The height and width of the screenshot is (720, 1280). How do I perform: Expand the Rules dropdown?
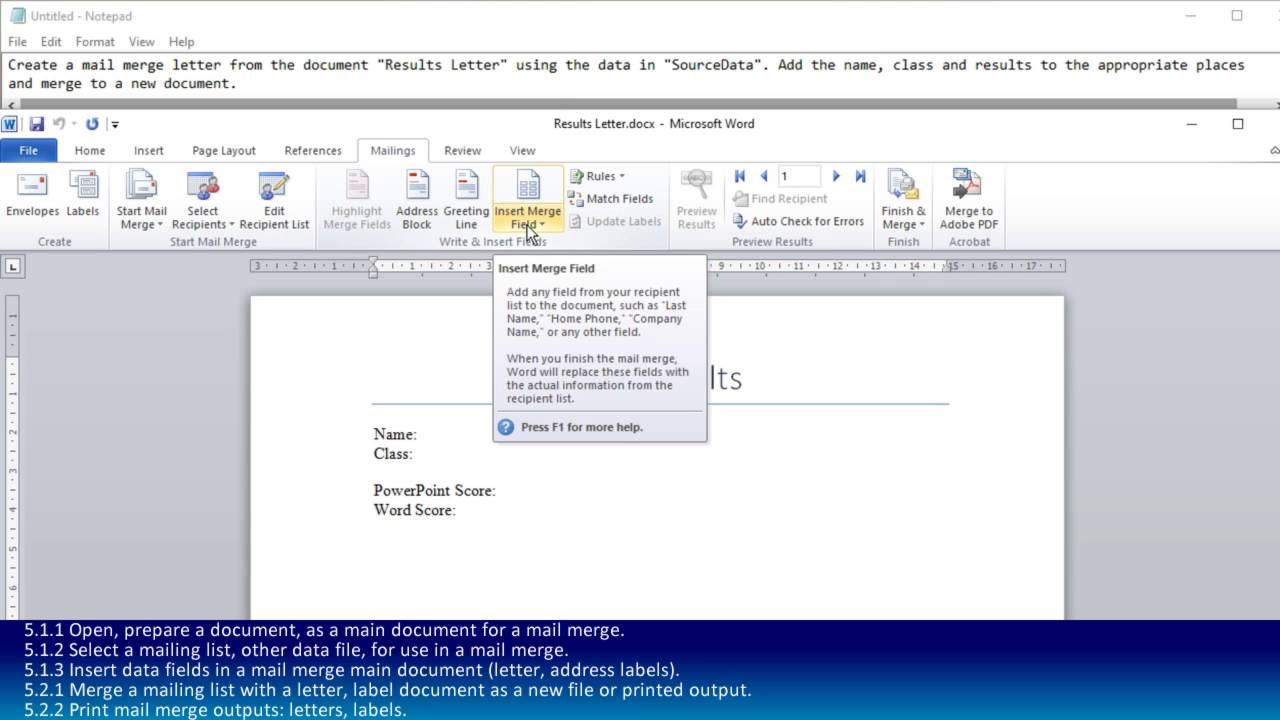click(597, 176)
